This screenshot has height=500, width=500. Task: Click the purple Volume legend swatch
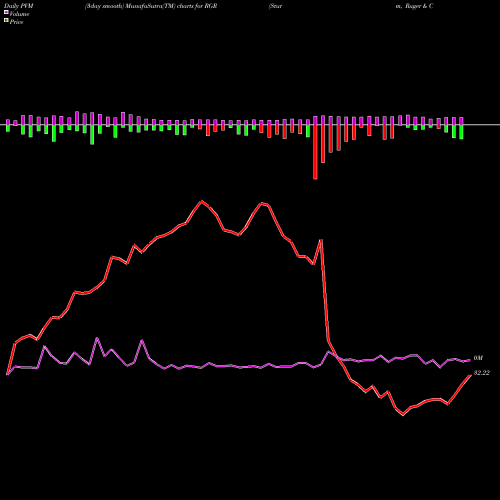pos(6,12)
